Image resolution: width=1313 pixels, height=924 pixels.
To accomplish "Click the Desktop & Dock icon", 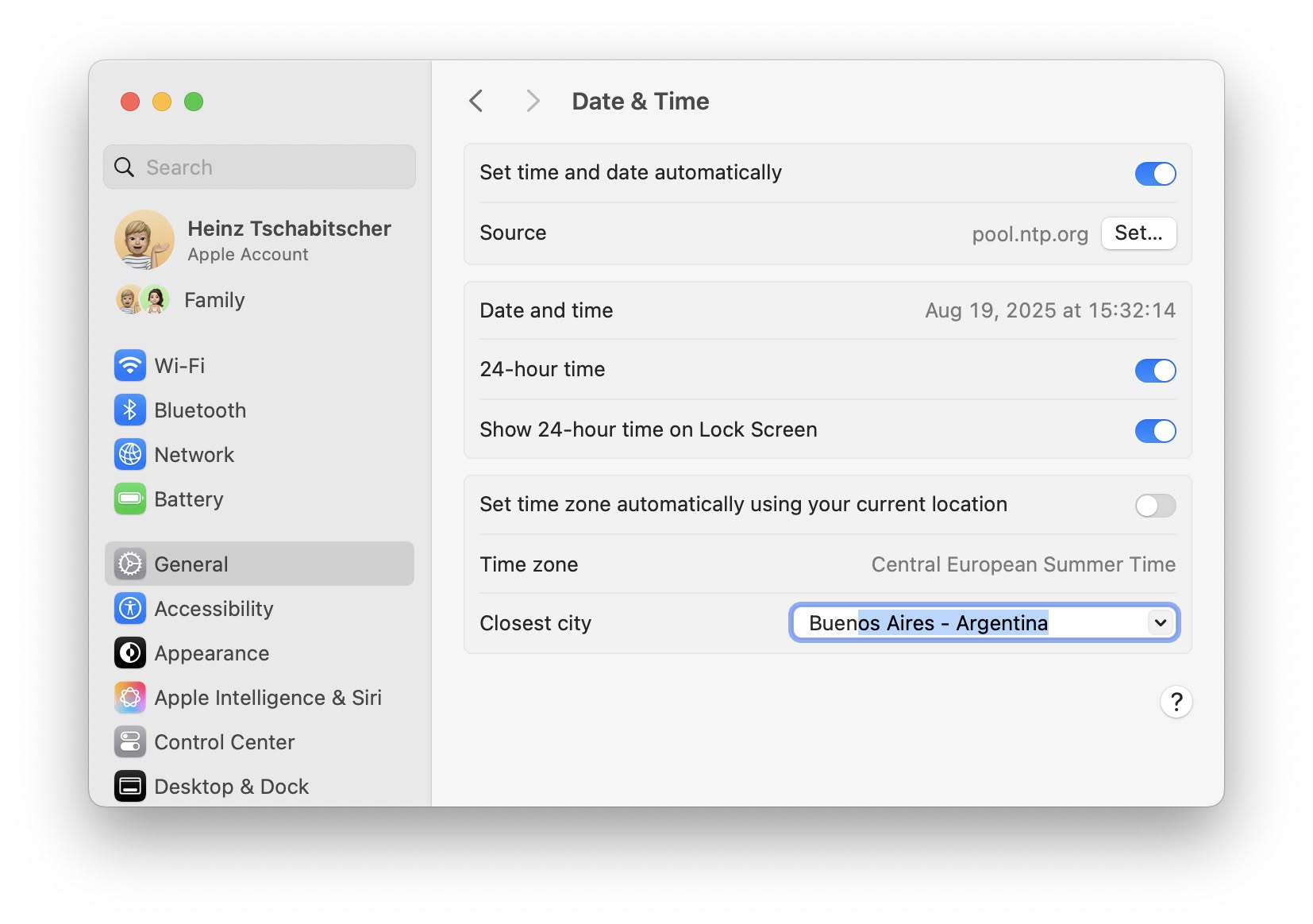I will (x=130, y=787).
